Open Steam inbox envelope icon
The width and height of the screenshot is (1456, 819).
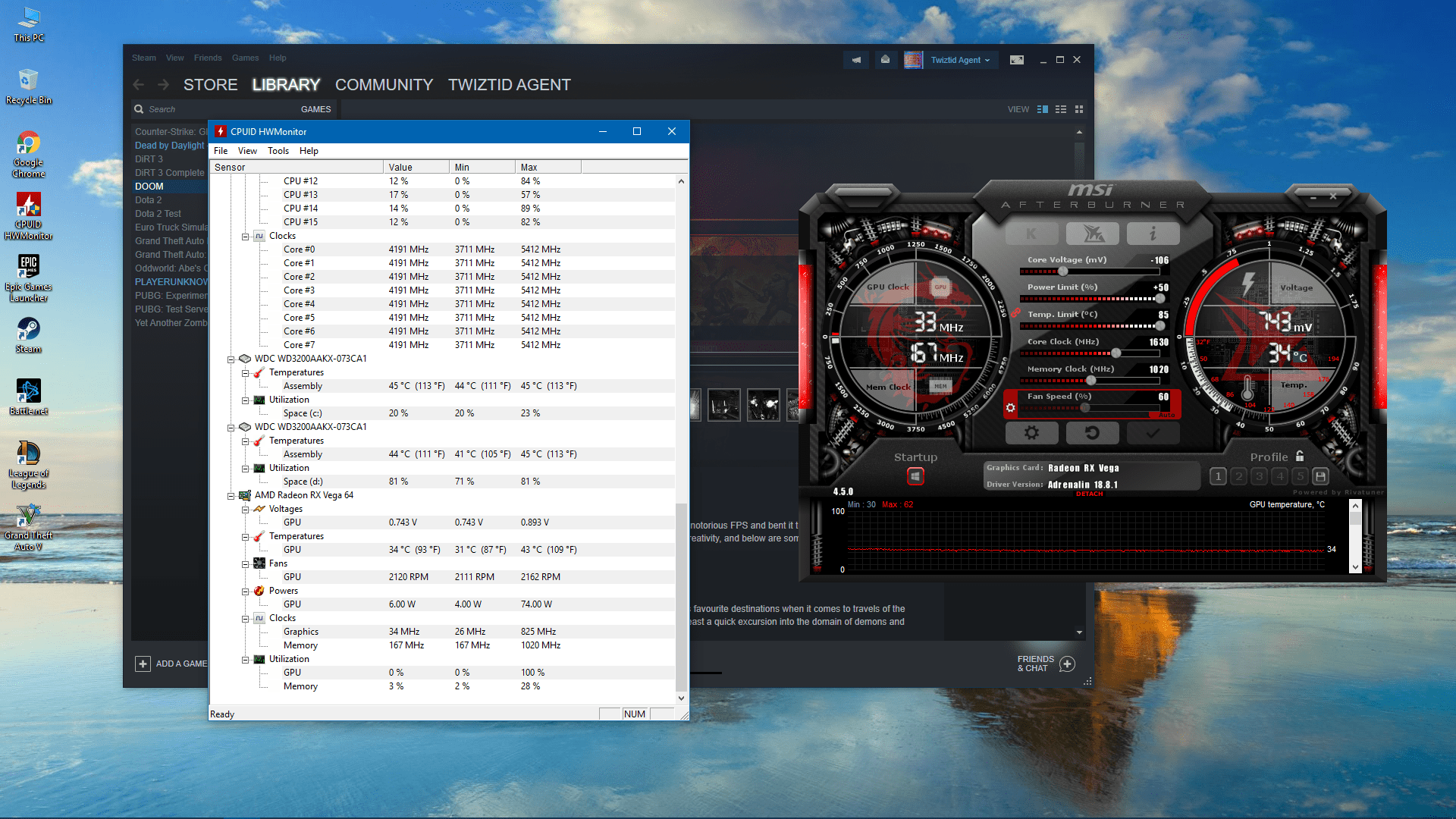[885, 60]
